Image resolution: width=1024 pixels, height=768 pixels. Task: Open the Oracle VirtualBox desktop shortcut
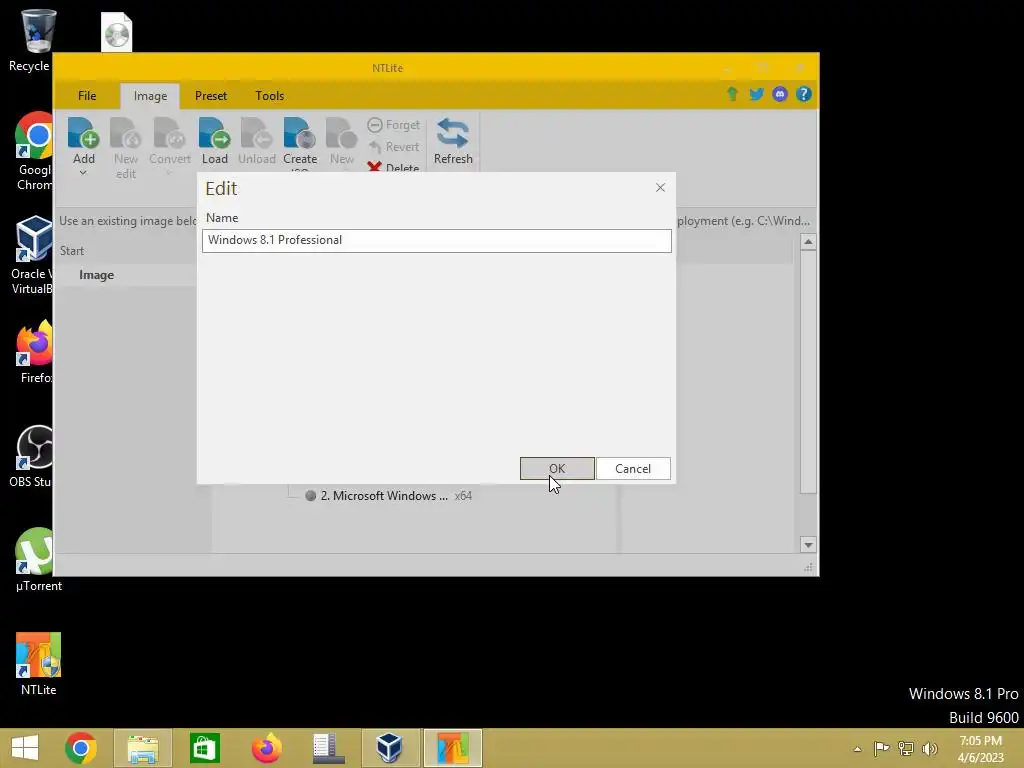click(33, 255)
